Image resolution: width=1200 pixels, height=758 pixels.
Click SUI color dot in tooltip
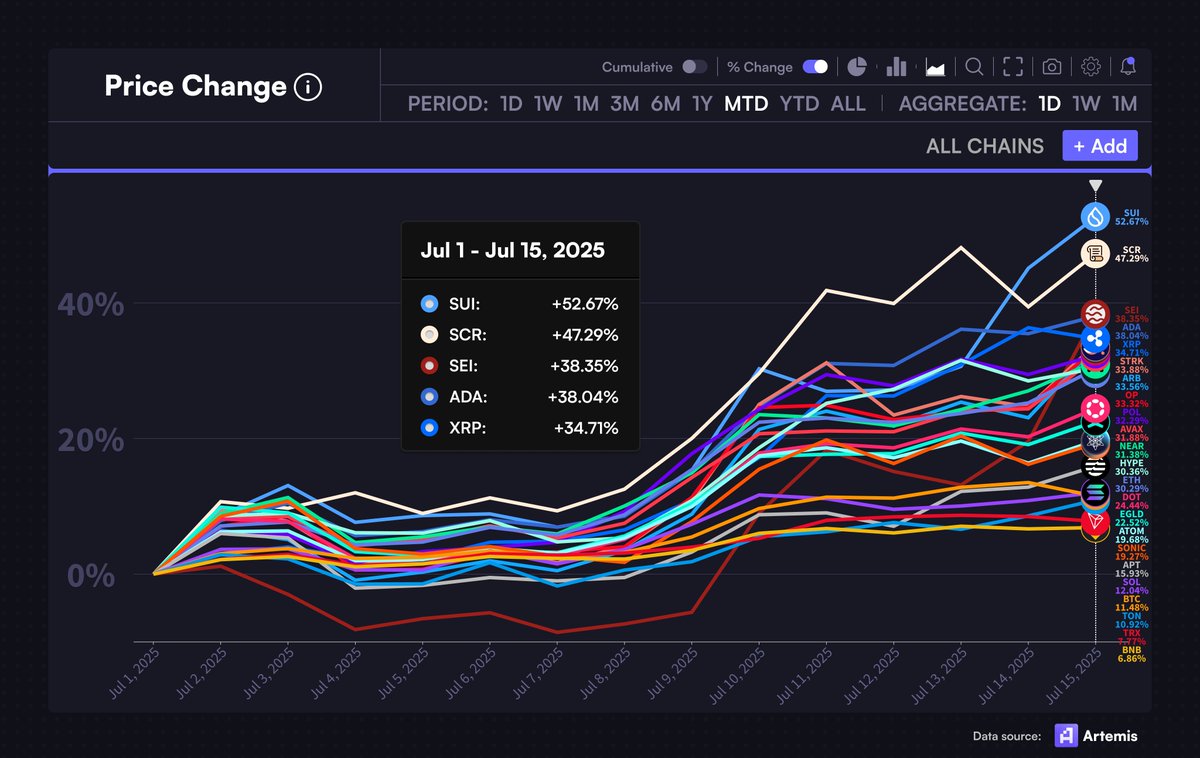pyautogui.click(x=429, y=303)
